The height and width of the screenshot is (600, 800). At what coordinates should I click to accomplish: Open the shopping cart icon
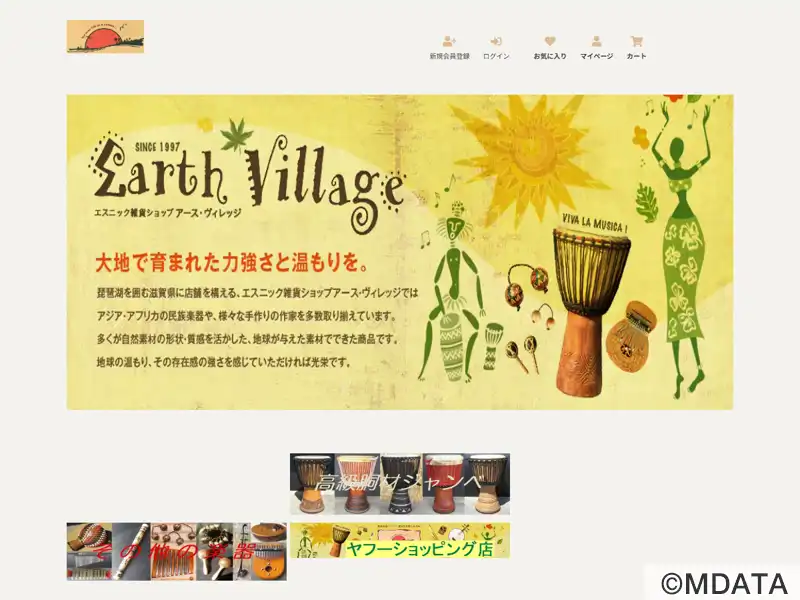636,41
